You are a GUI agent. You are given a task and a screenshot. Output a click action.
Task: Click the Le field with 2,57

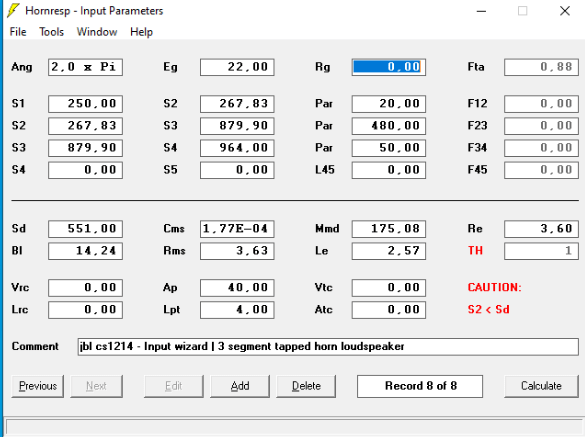pos(389,251)
